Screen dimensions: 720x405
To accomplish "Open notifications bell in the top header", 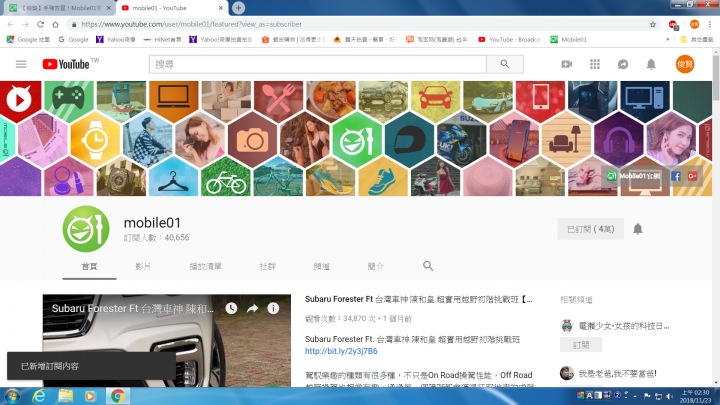I will 651,64.
